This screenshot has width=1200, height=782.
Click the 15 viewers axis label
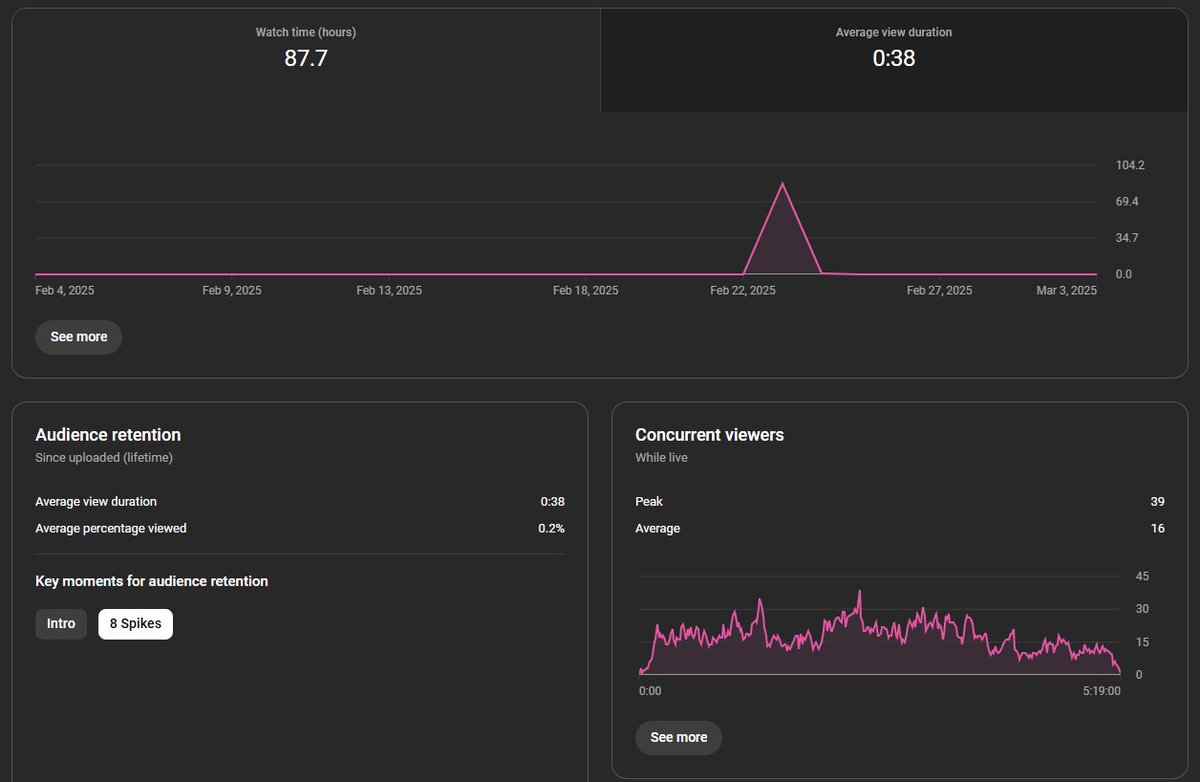click(x=1142, y=642)
